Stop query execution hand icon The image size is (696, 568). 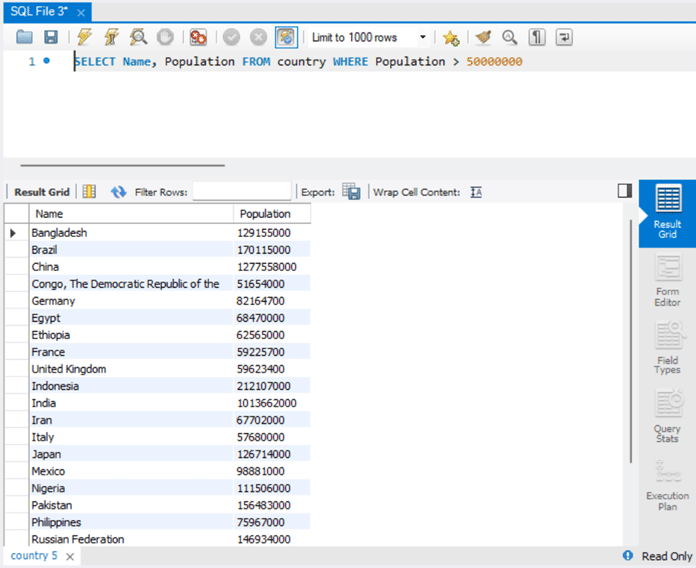point(165,37)
